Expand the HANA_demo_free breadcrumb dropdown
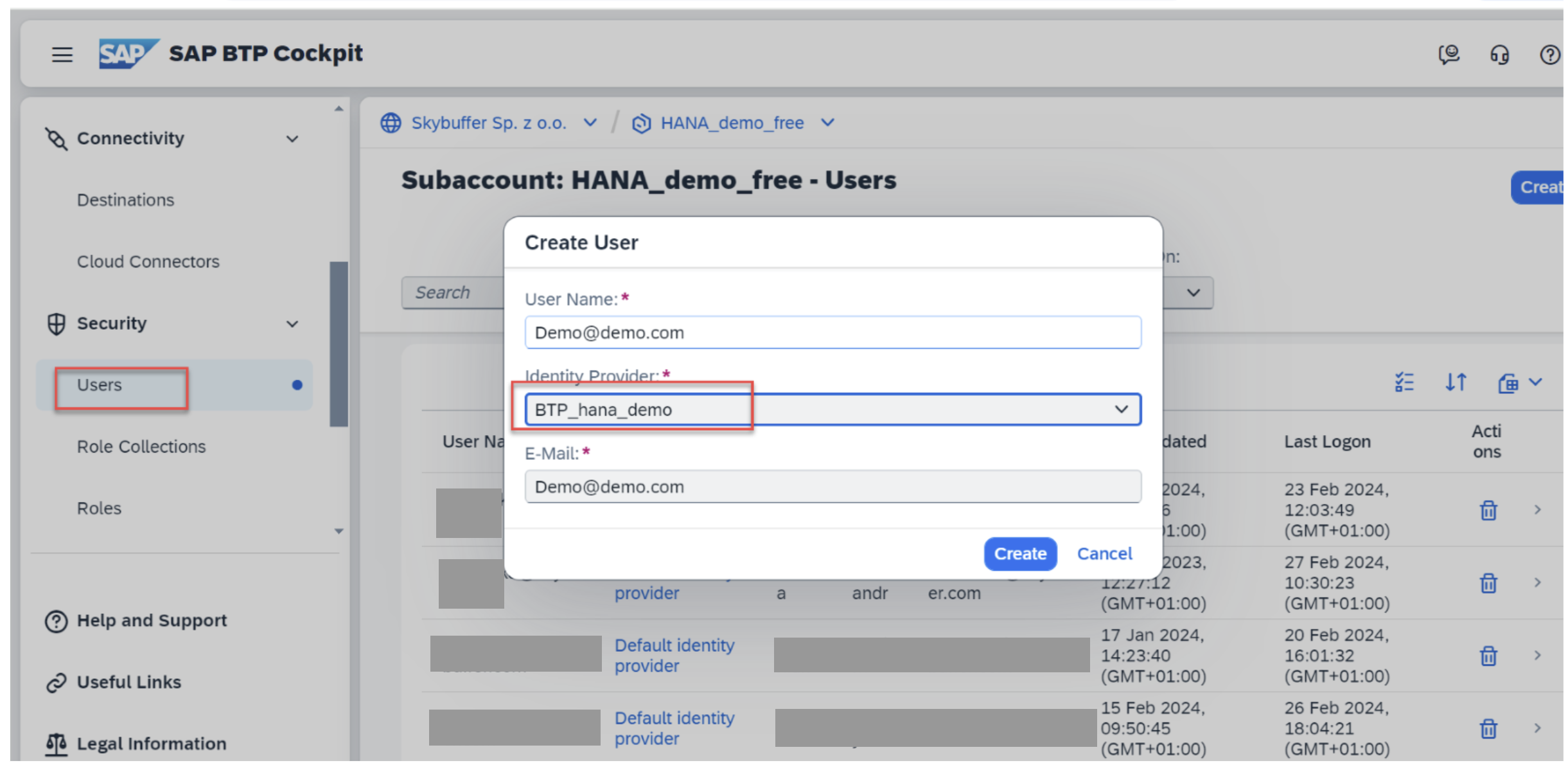 pos(828,122)
